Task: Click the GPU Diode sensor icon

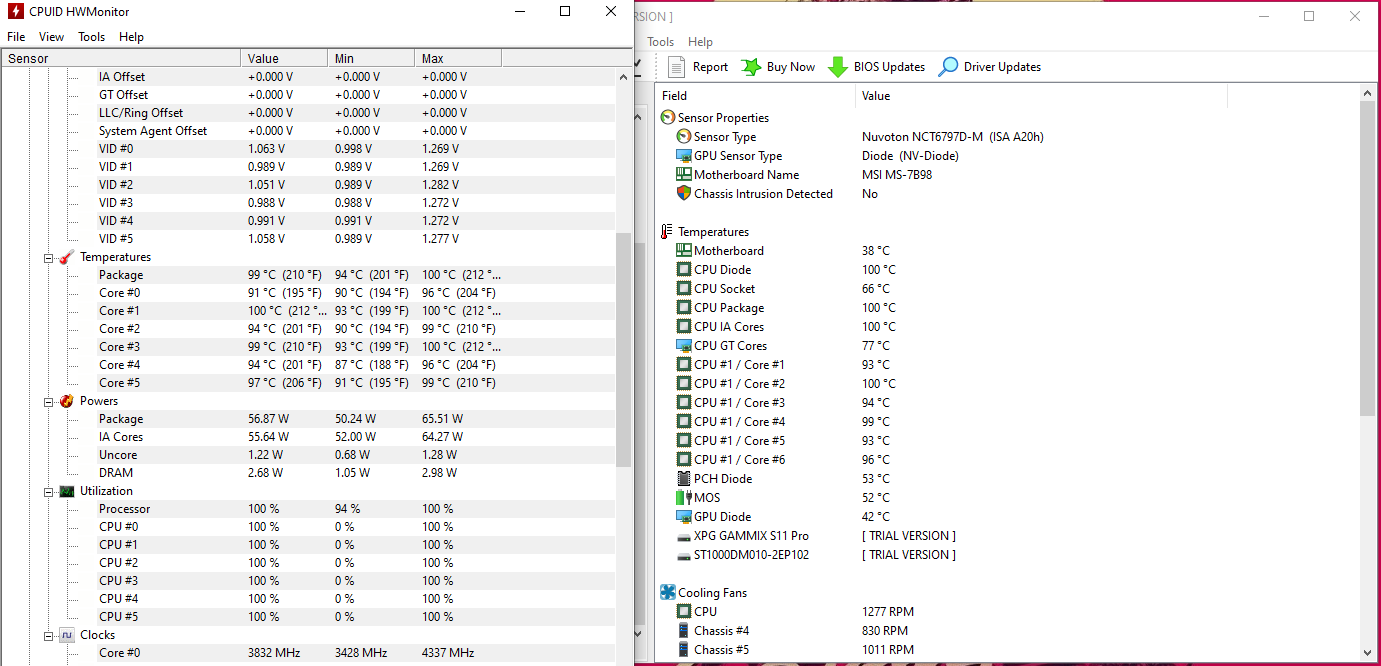Action: click(x=684, y=517)
